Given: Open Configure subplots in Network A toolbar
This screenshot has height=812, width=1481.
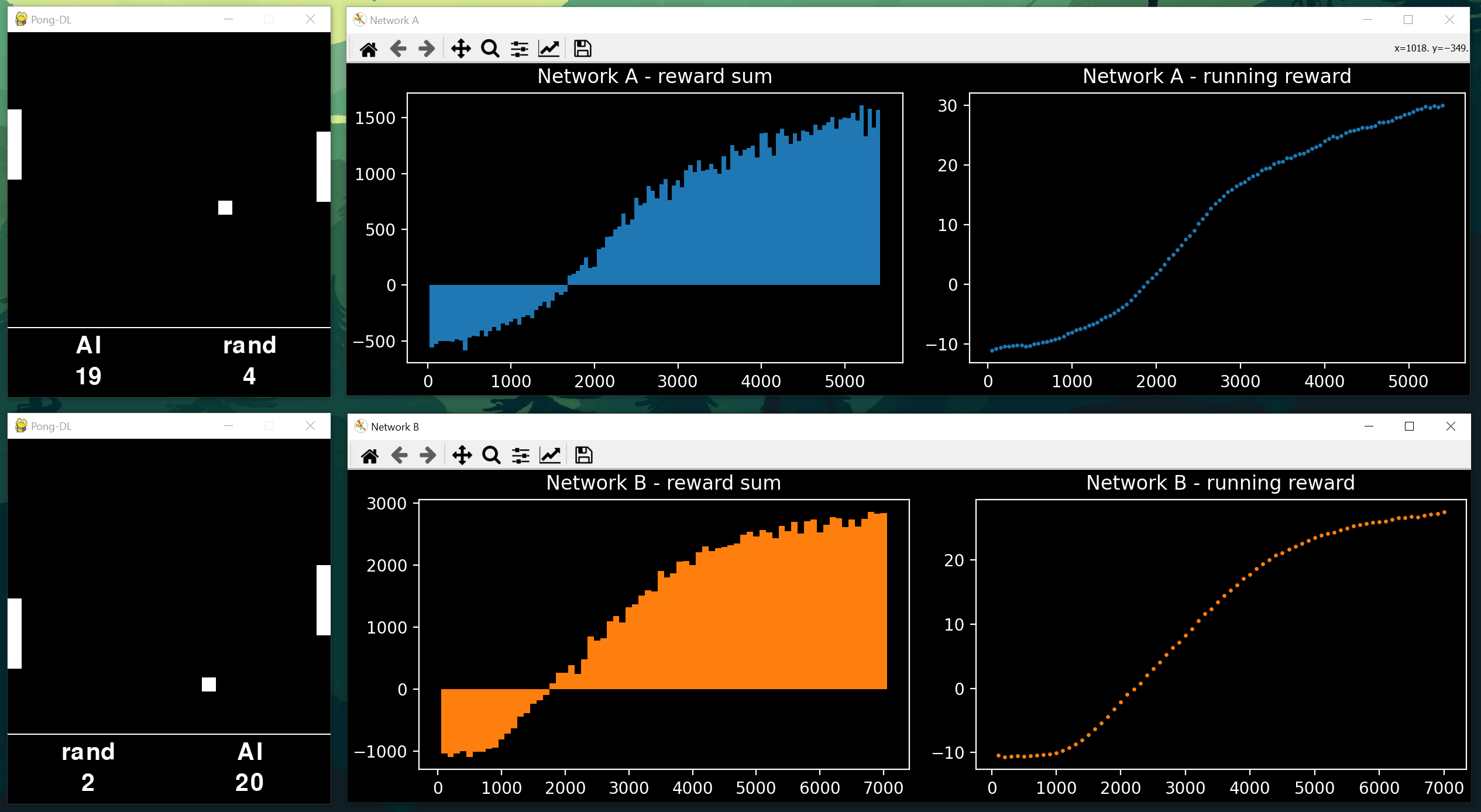Looking at the screenshot, I should tap(520, 49).
